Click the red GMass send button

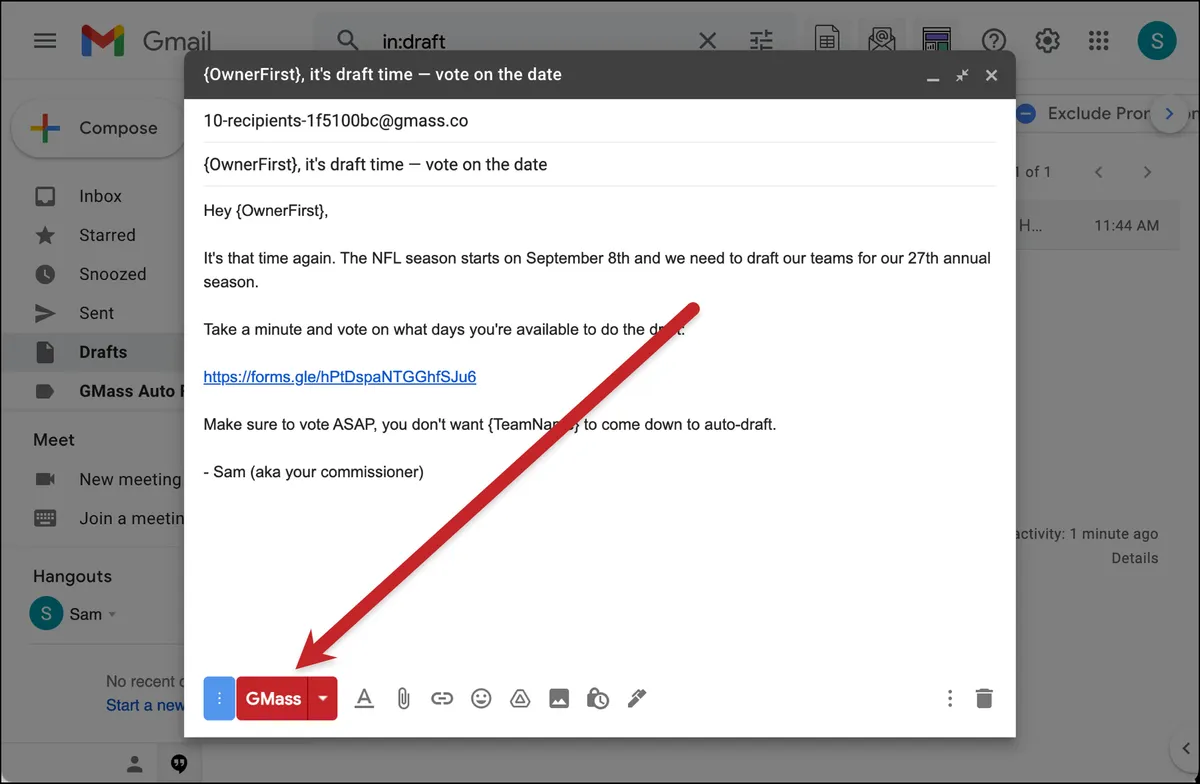click(273, 698)
